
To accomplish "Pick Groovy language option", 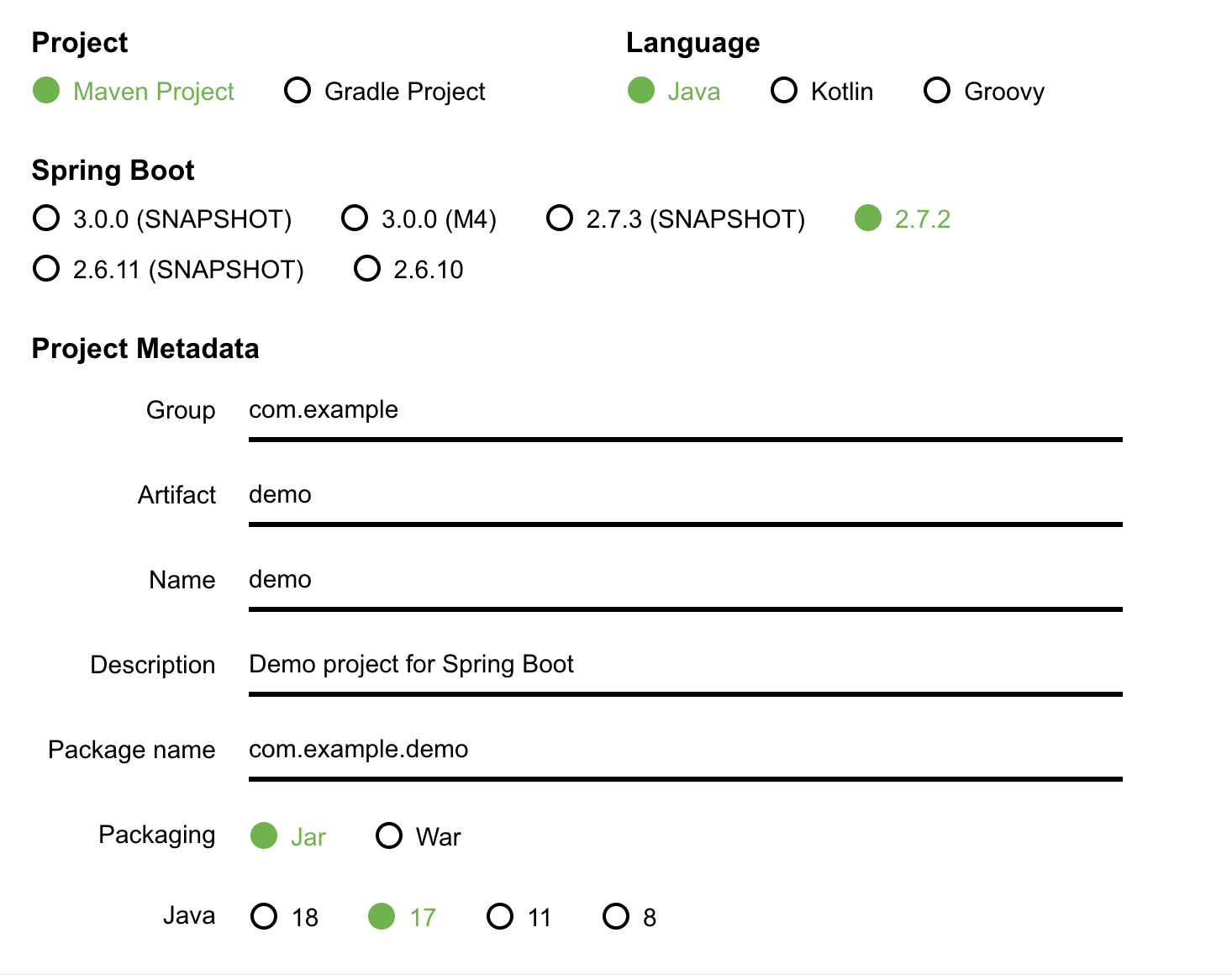I will tap(937, 91).
